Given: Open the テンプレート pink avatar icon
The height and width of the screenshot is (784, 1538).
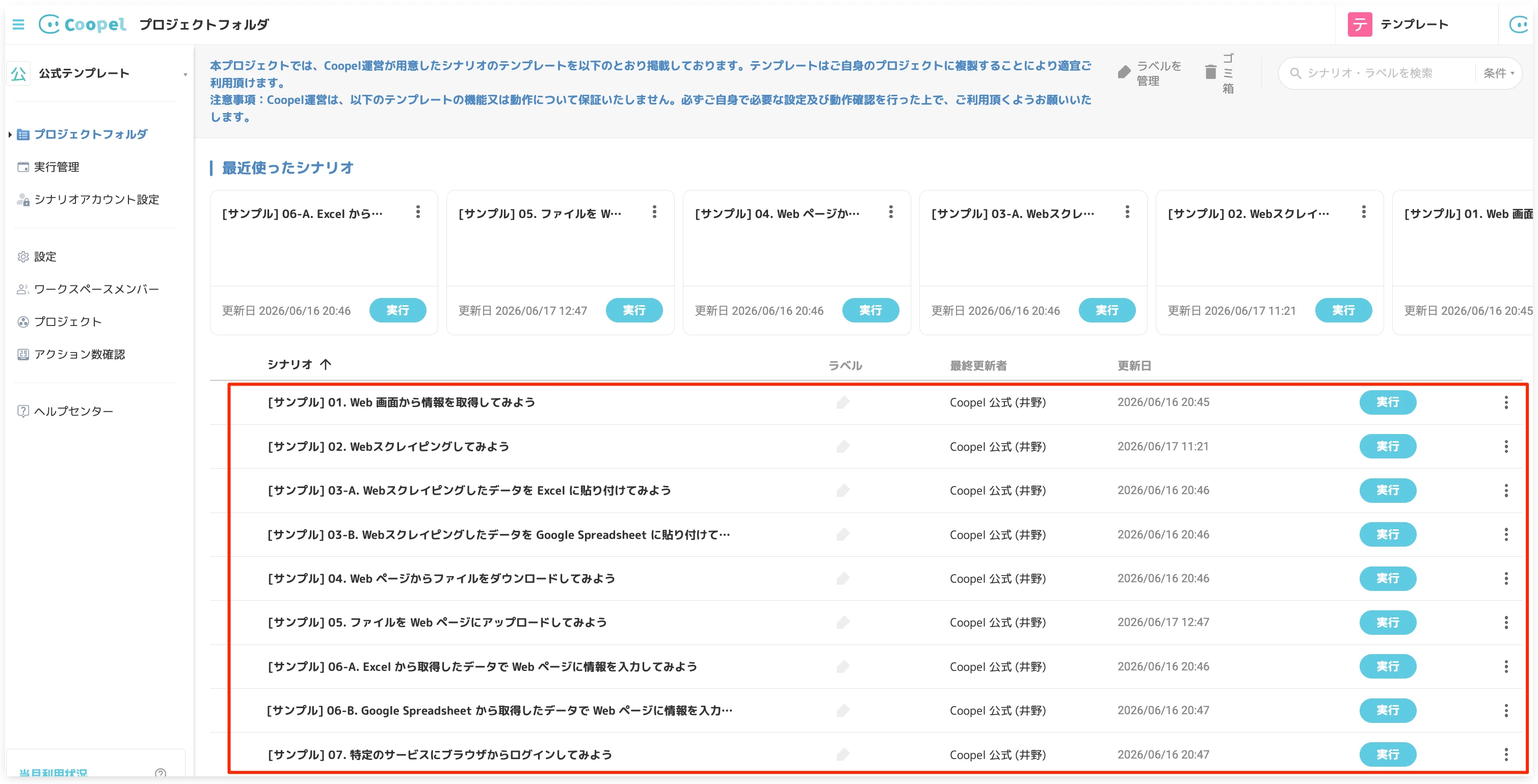Looking at the screenshot, I should coord(1360,24).
